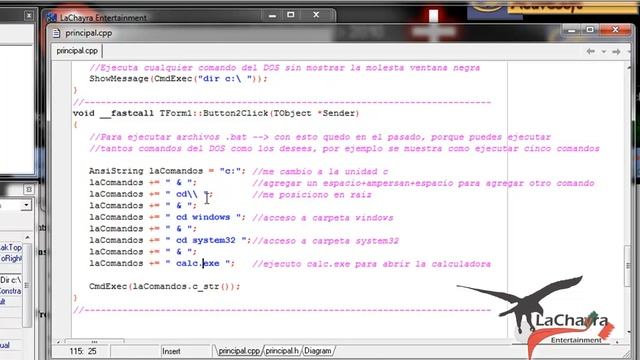Viewport: 640px width, 360px height.
Task: Select the 'Constra' row in the left panel
Action: tap(11, 291)
